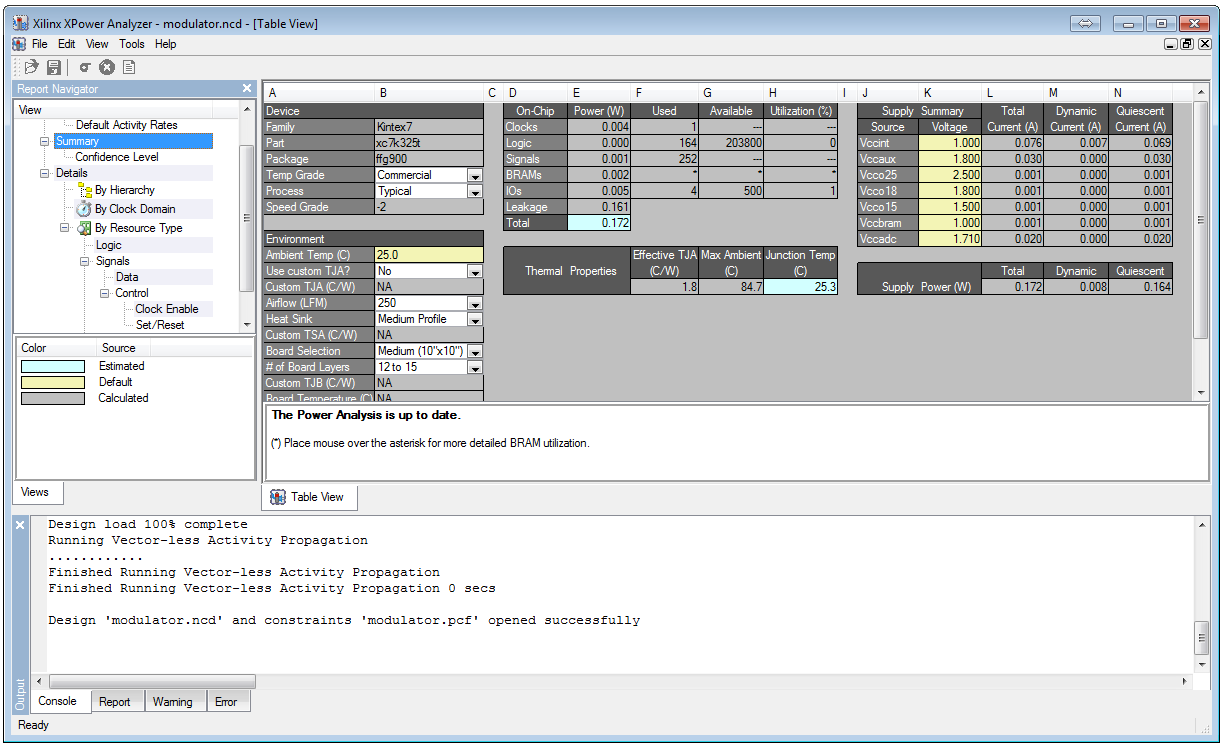The image size is (1226, 748).
Task: Open the View menu
Action: point(97,44)
